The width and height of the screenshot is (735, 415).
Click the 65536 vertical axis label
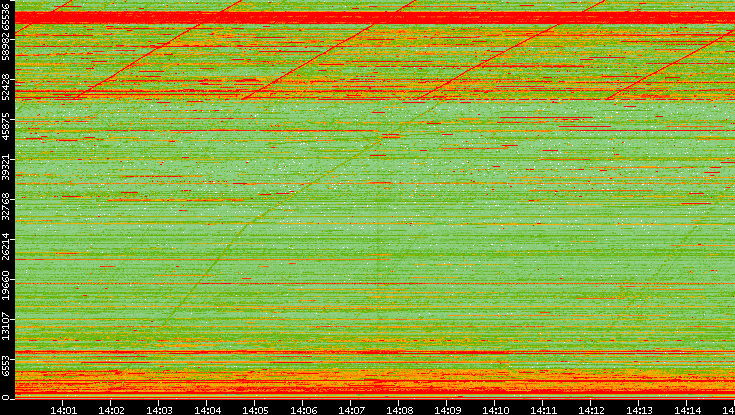[5, 15]
